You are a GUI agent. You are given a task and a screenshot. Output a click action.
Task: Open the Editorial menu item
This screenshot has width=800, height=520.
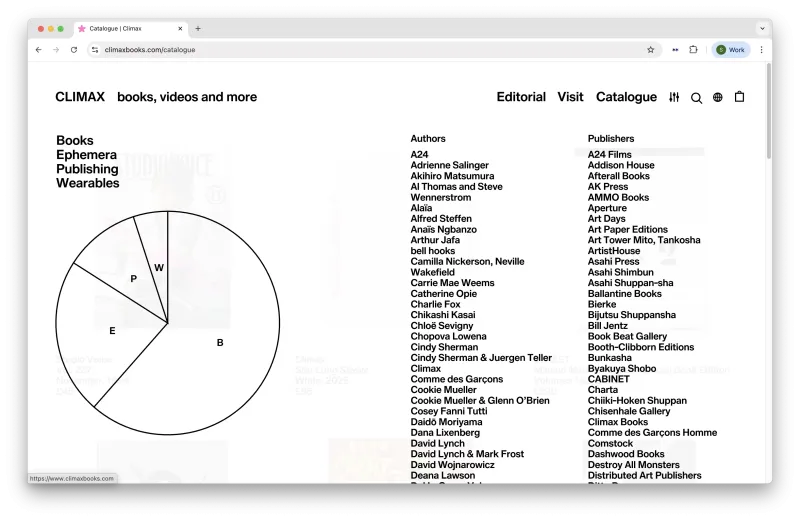(x=521, y=97)
